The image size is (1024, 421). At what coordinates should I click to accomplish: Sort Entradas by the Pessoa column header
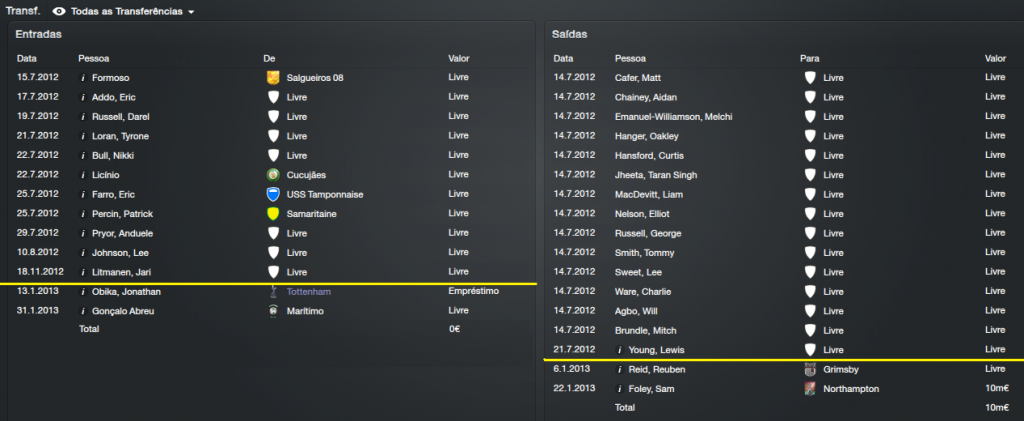coord(94,58)
